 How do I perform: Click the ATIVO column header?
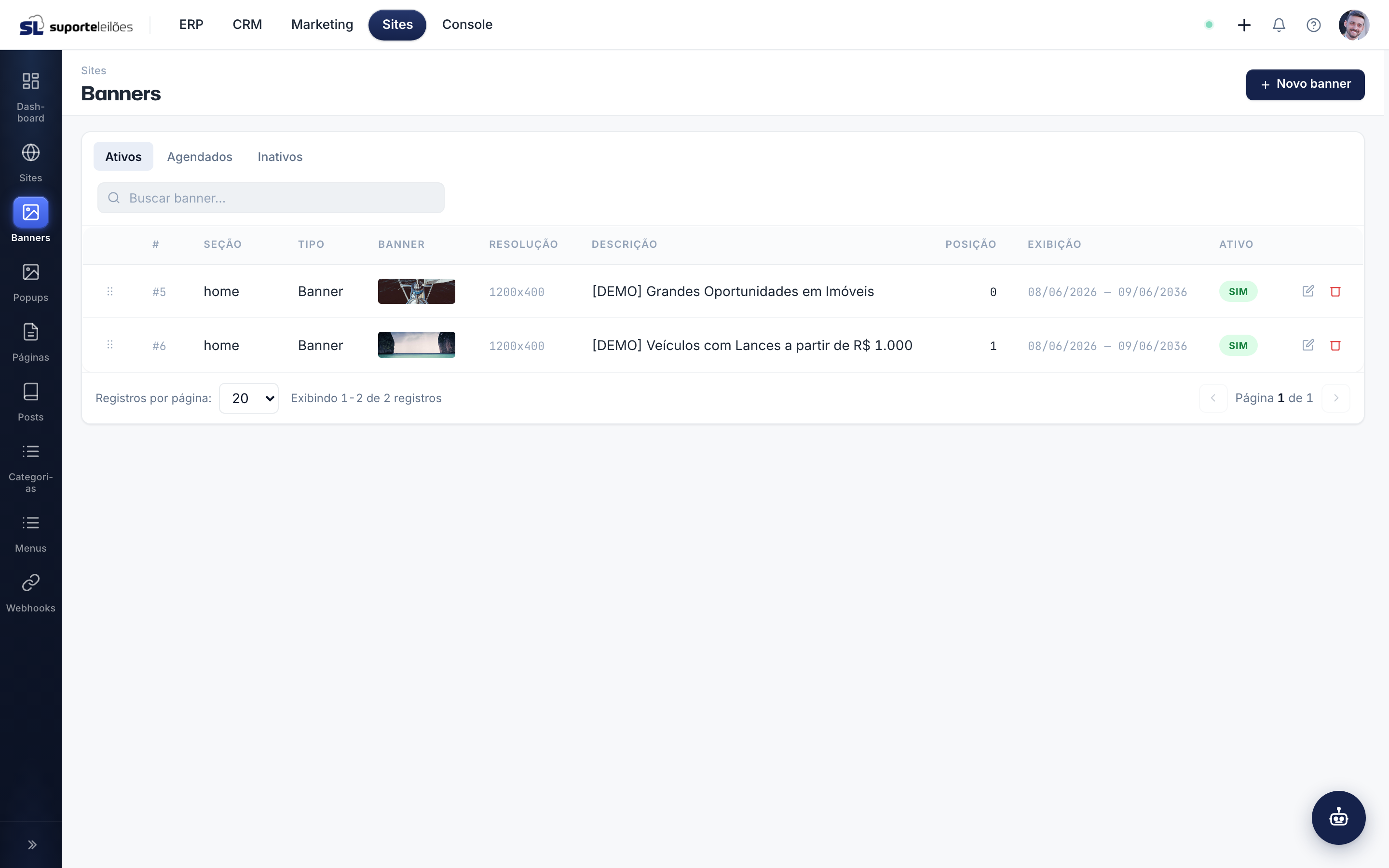coord(1236,244)
